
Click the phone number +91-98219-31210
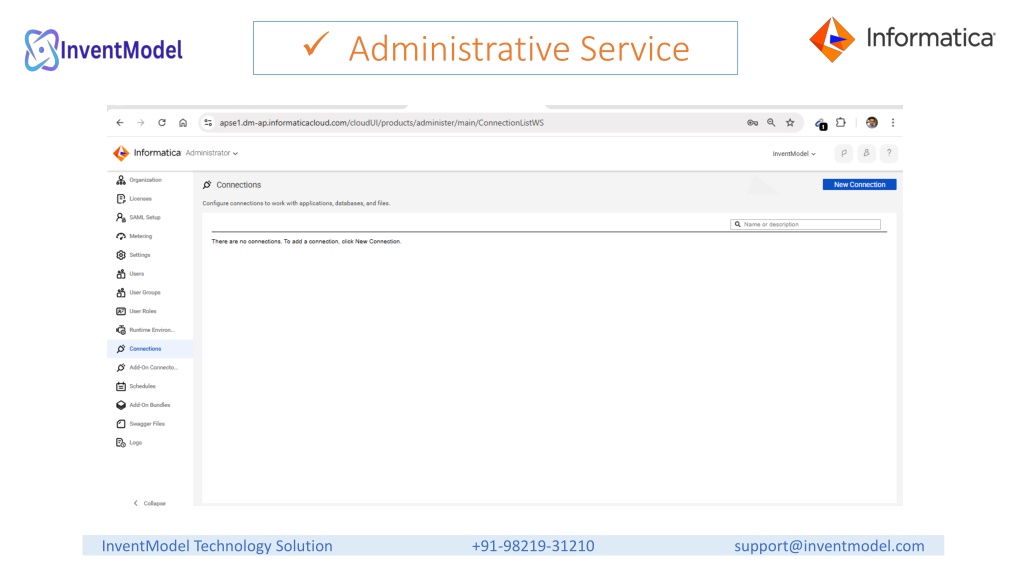coord(533,546)
